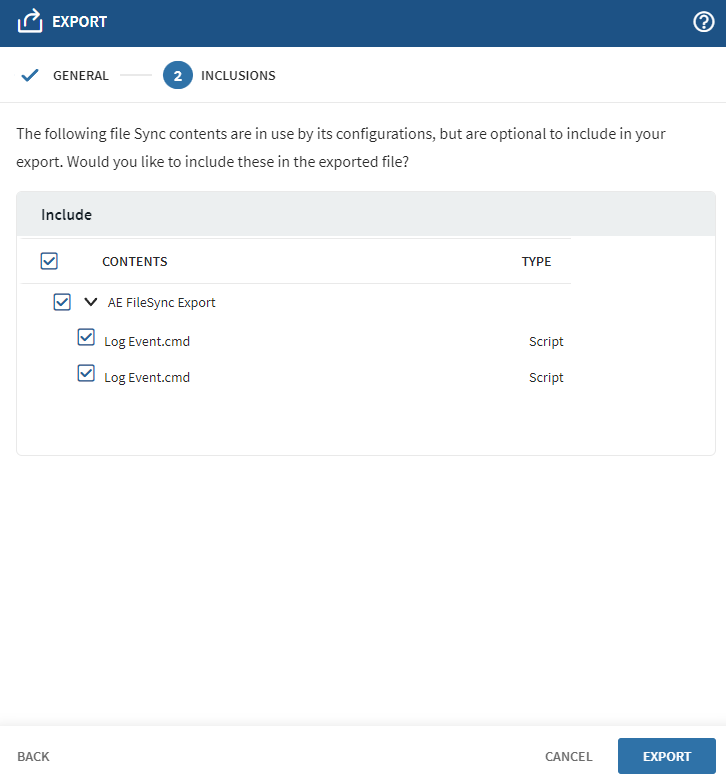Screen dimensions: 726x782
Task: Click the Export arrow icon in the header
Action: [x=30, y=21]
